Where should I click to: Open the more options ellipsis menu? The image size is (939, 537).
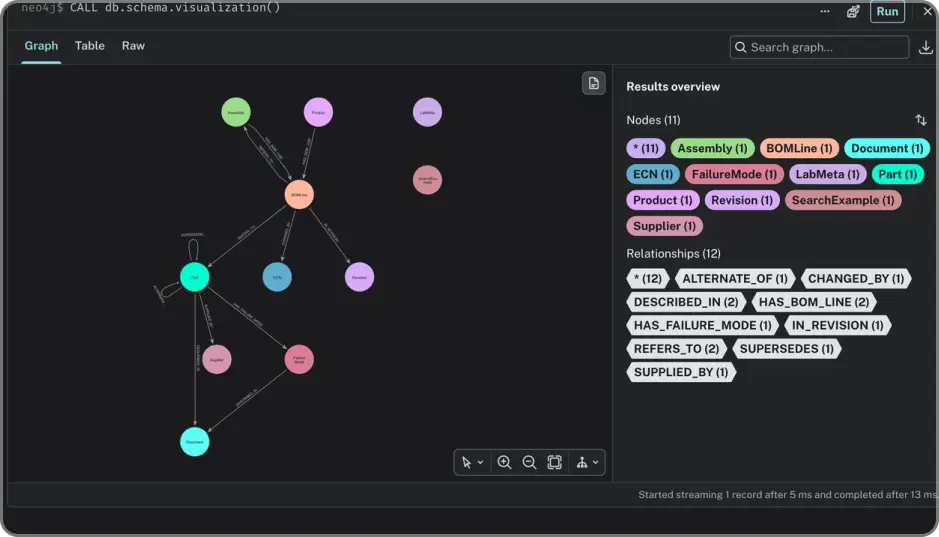(825, 11)
